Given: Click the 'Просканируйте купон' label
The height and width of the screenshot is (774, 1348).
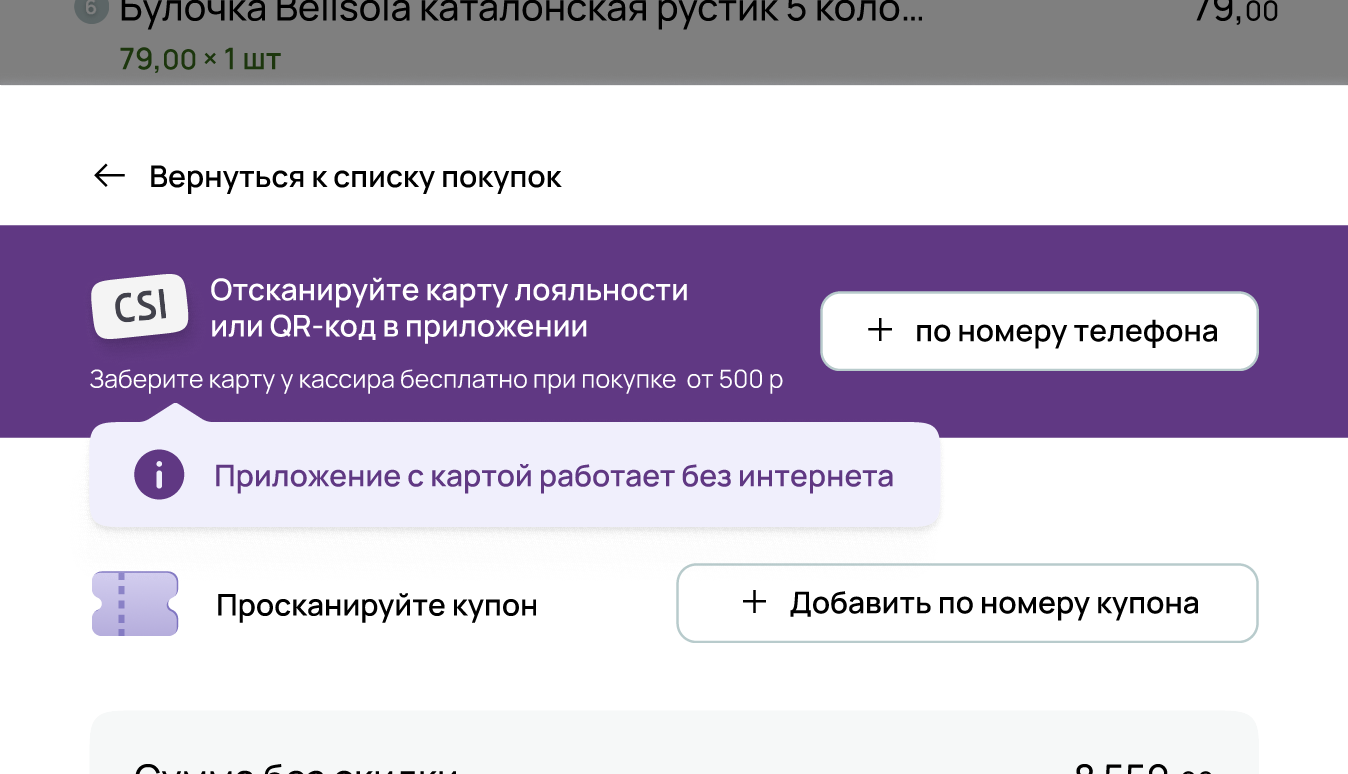Looking at the screenshot, I should pos(377,604).
